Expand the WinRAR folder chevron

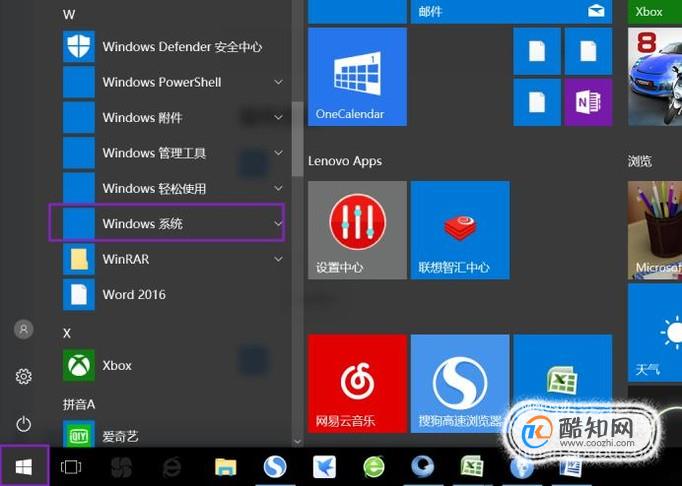[278, 259]
